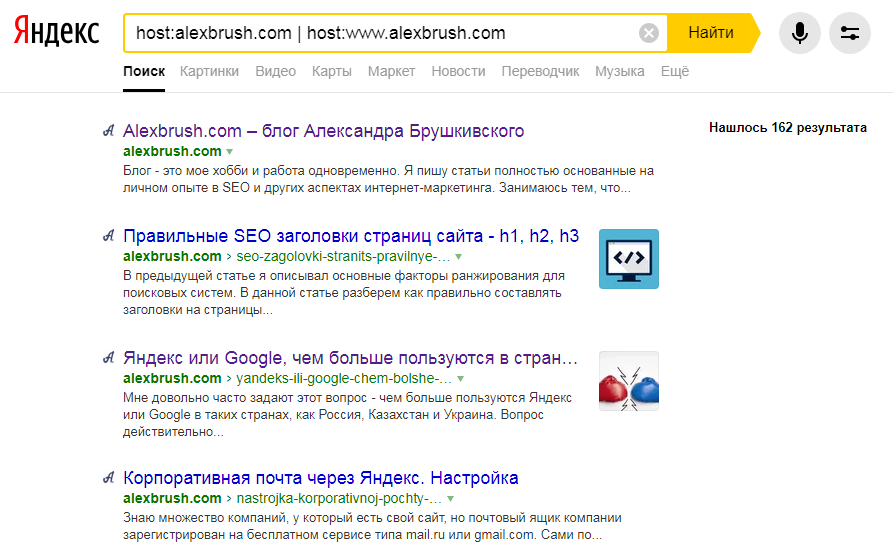Viewport: 893px width, 556px height.
Task: Open Корпоративная почта через Яндекс link
Action: (321, 477)
